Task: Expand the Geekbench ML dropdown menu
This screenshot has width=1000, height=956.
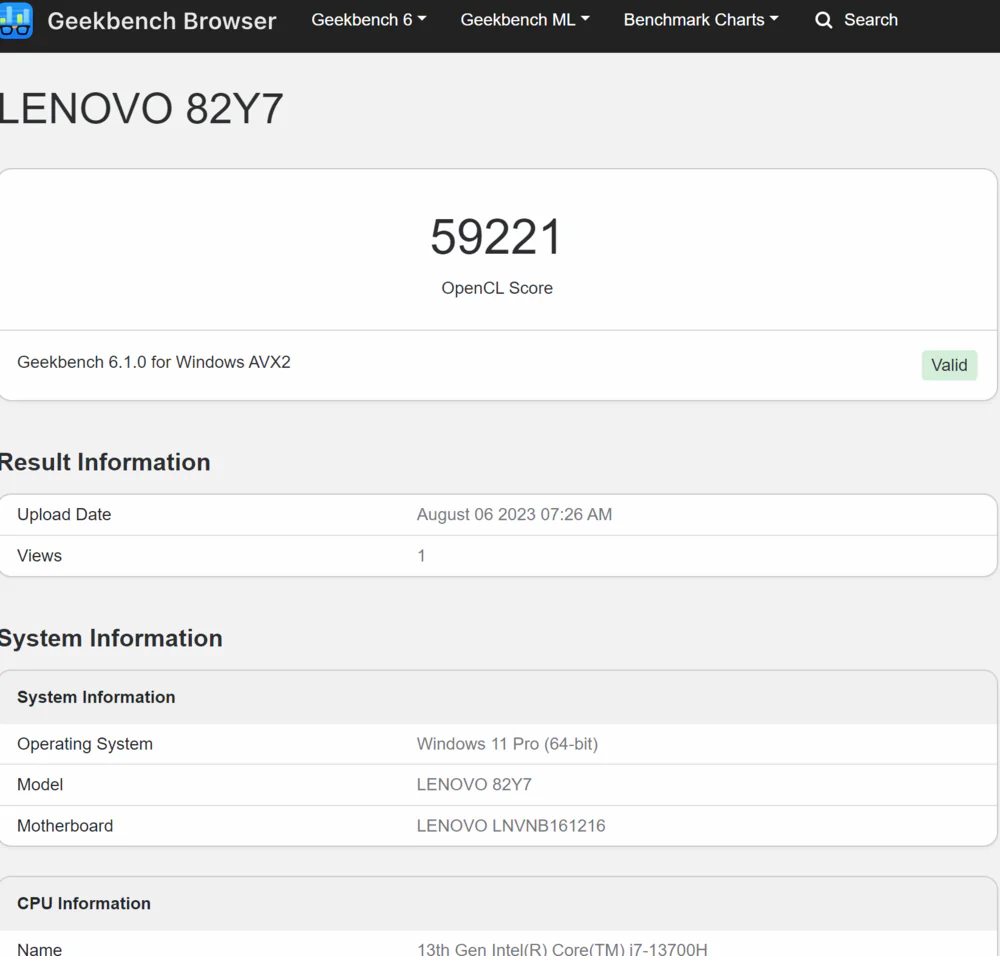Action: [x=525, y=20]
